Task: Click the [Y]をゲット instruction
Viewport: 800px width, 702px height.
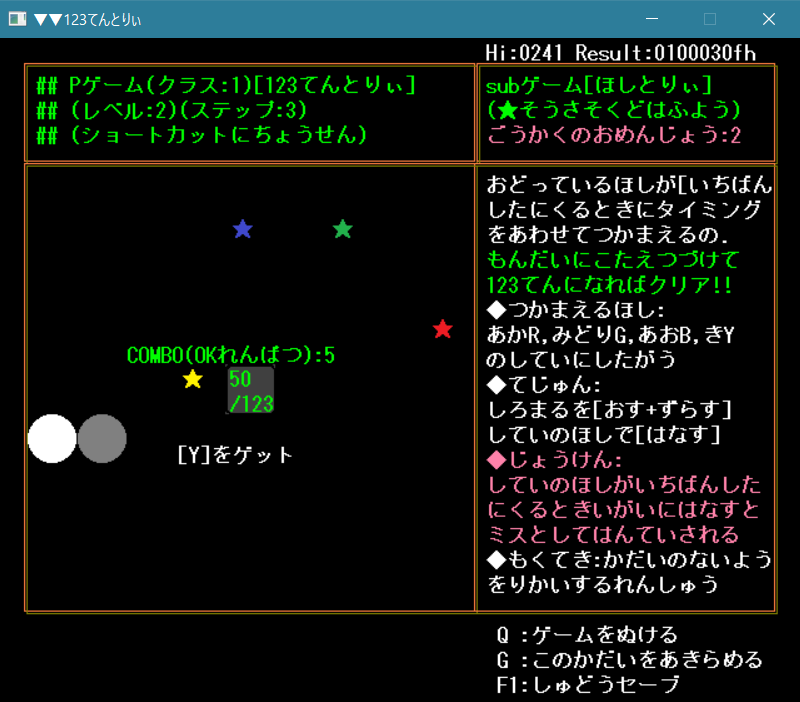Action: point(235,455)
